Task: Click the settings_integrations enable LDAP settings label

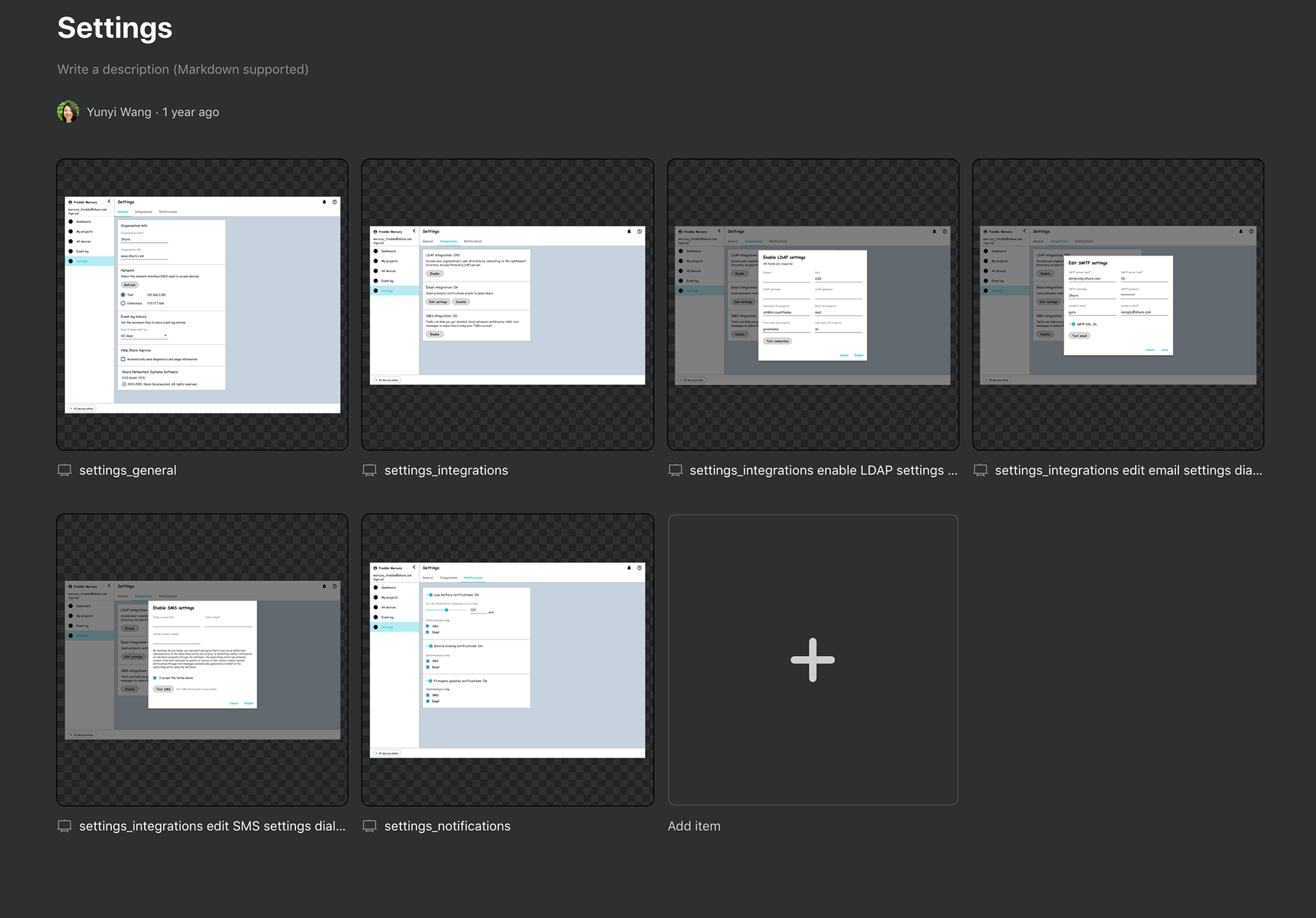Action: [823, 470]
